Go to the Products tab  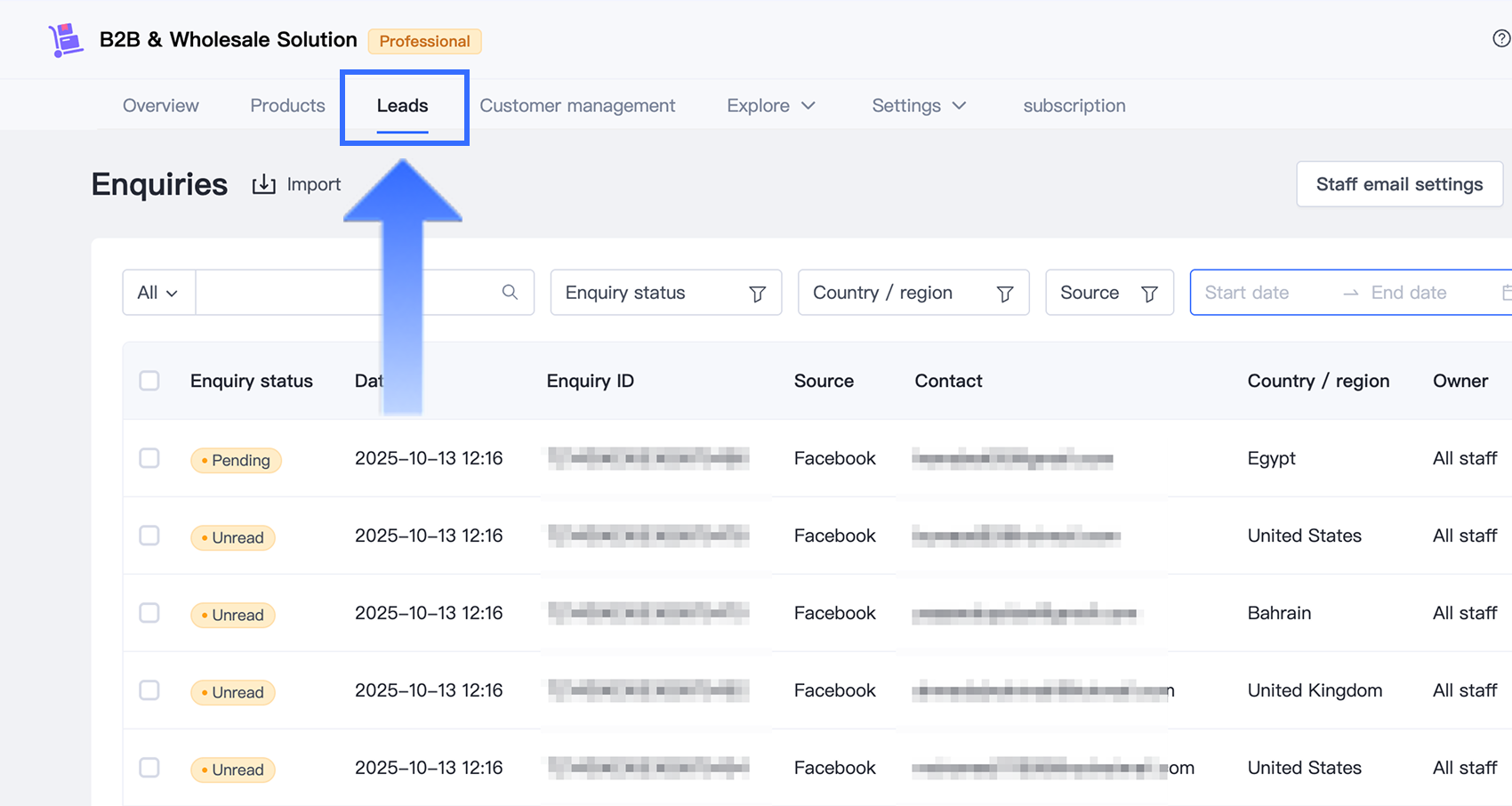coord(287,106)
